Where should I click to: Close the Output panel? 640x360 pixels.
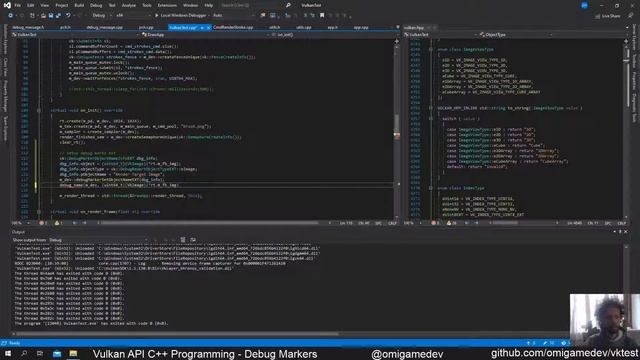(x=626, y=232)
